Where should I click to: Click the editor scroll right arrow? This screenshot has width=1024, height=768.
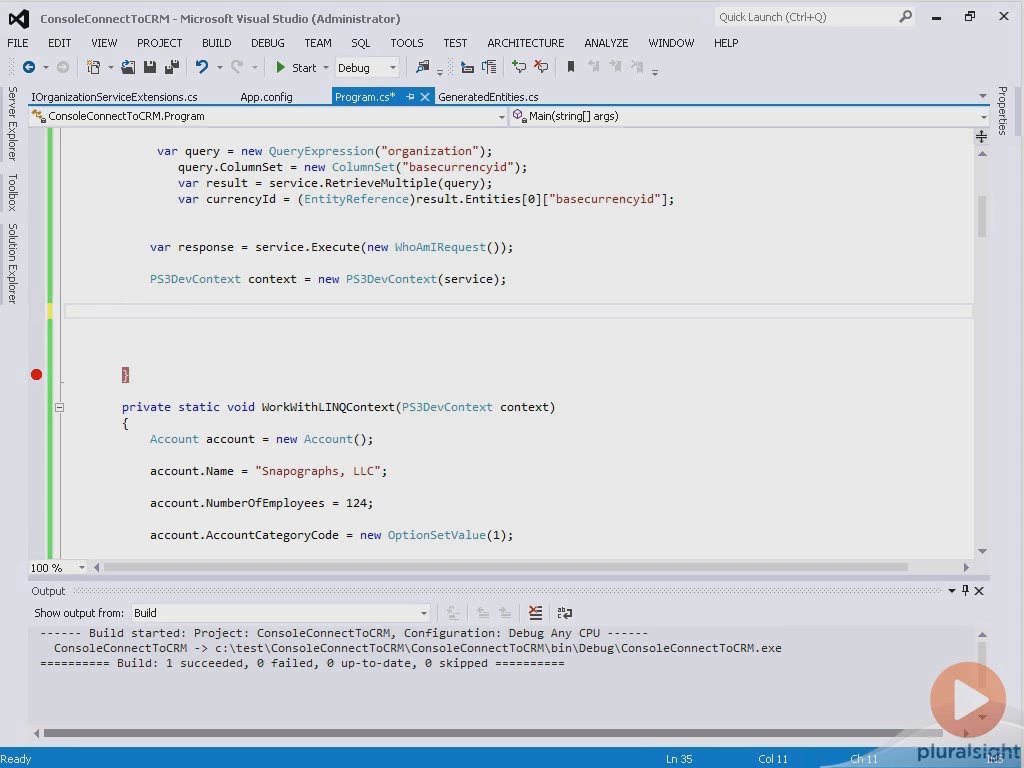pyautogui.click(x=966, y=568)
